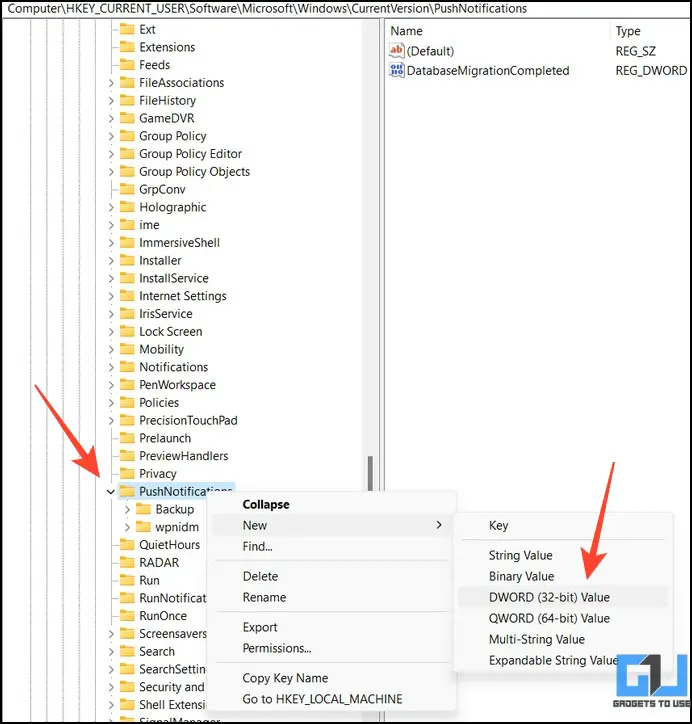
Task: Click the QuietHours folder icon
Action: 127,545
